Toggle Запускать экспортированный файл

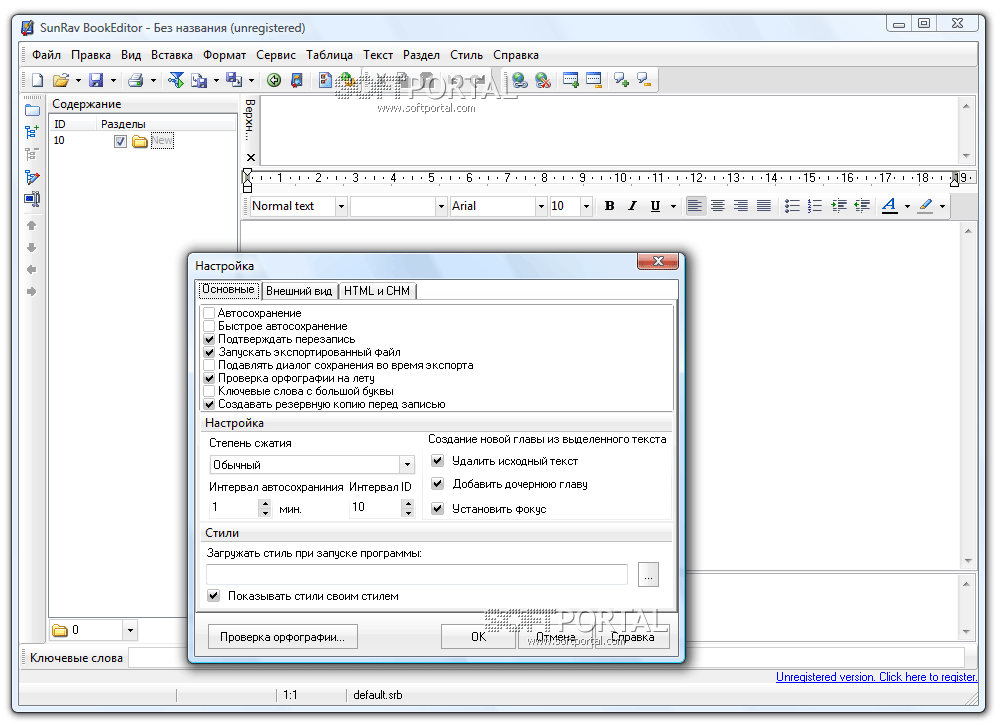[x=209, y=352]
